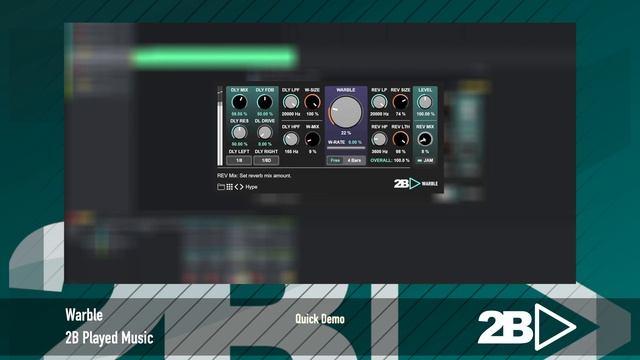Click the green clip in the DAW timeline
640x360 pixels.
214,58
